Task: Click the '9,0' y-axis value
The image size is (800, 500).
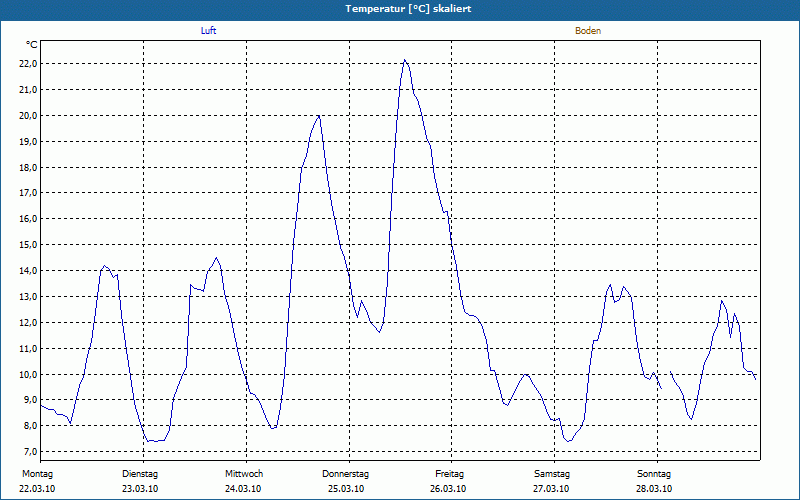Action: pyautogui.click(x=30, y=400)
